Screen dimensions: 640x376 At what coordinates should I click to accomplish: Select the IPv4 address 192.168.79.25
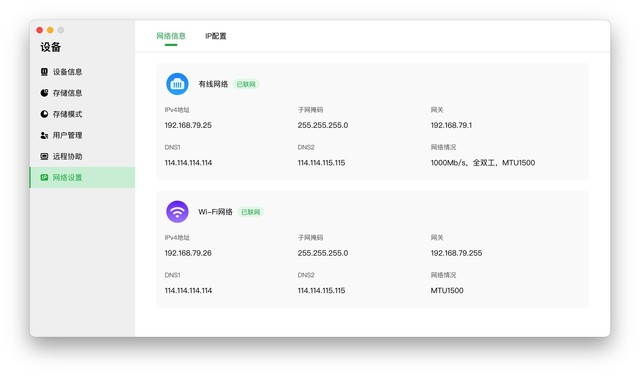tap(188, 125)
